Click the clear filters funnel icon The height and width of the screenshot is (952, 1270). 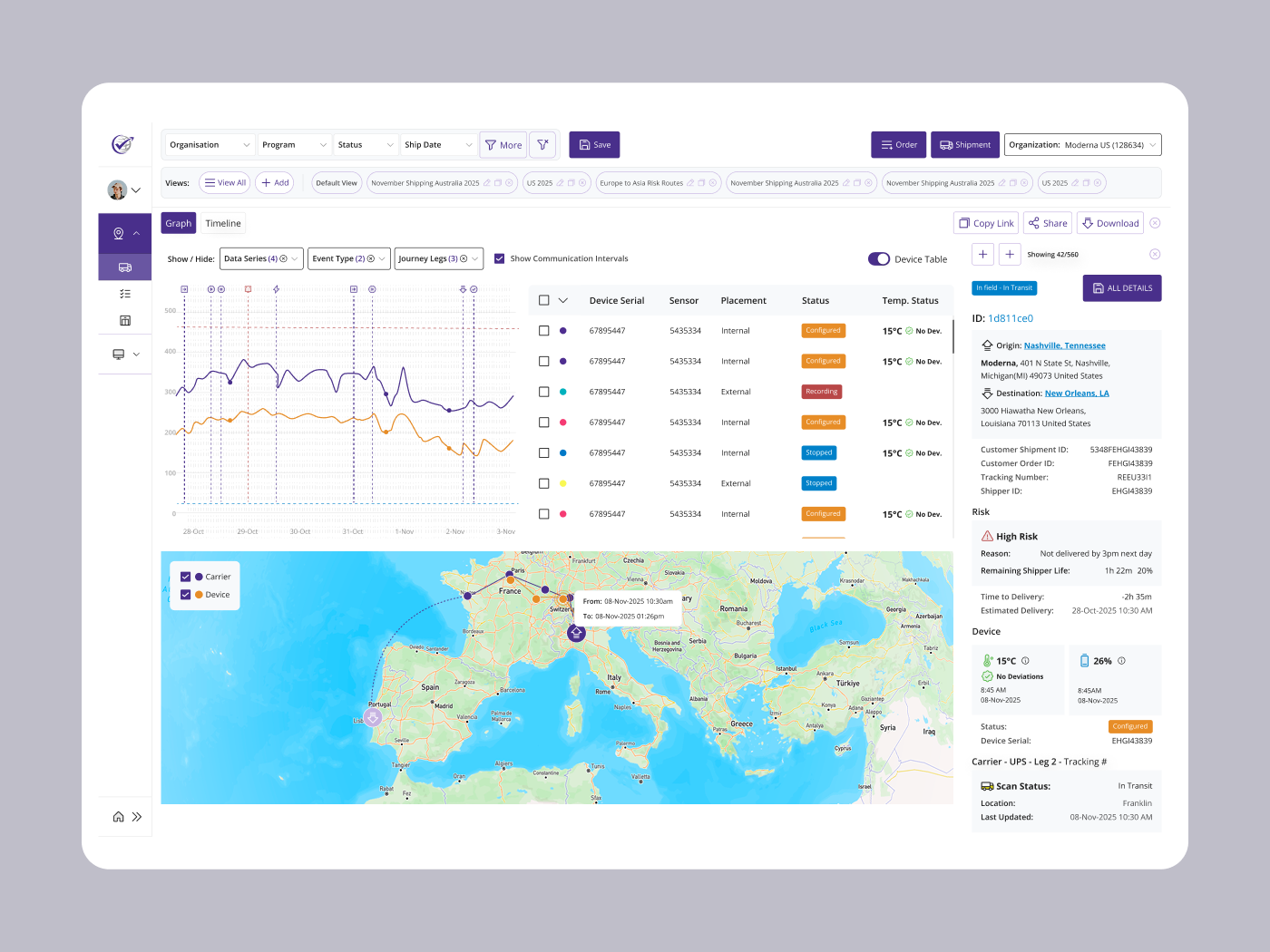click(x=542, y=145)
